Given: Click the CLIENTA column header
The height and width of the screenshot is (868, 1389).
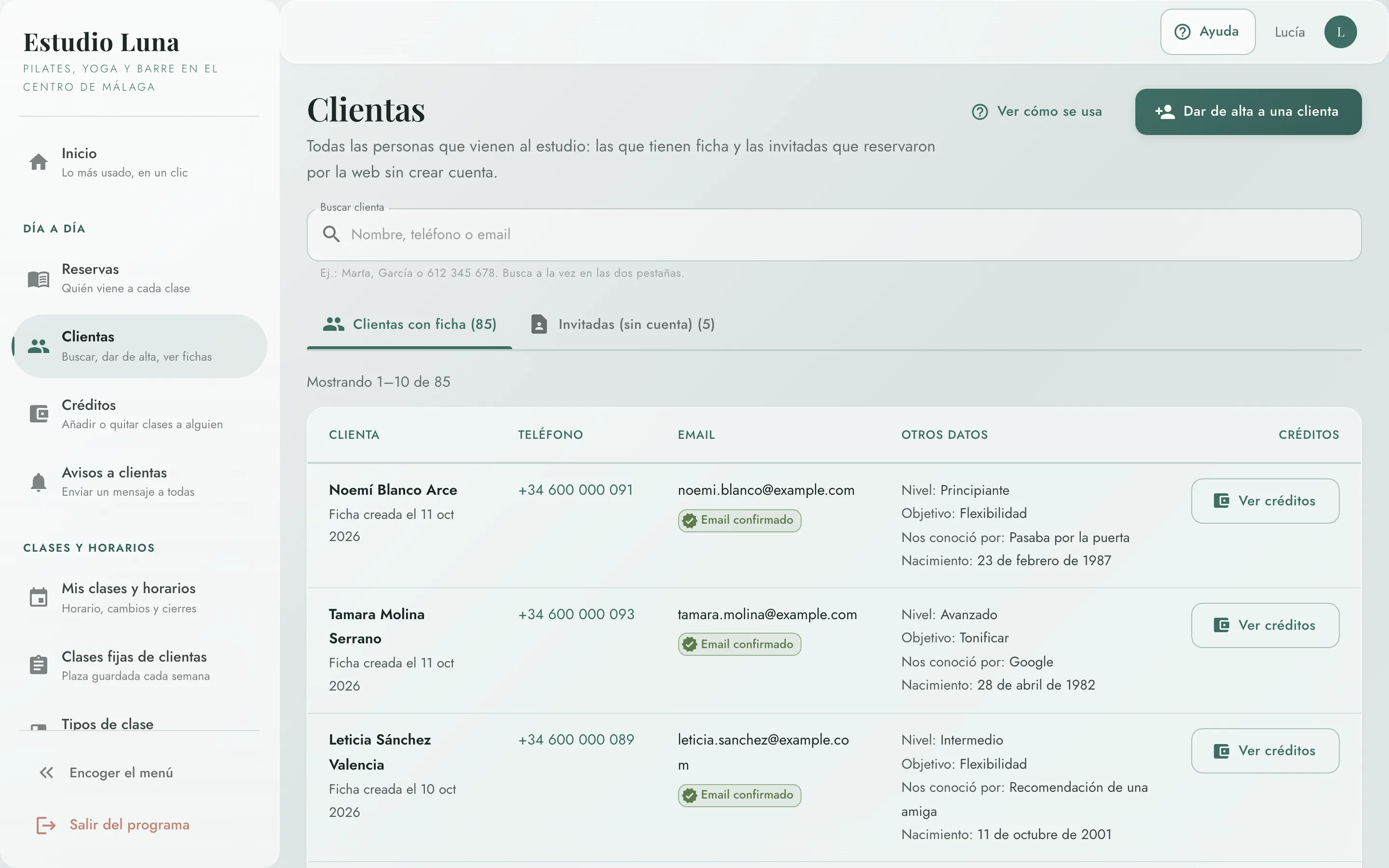Looking at the screenshot, I should (x=354, y=434).
